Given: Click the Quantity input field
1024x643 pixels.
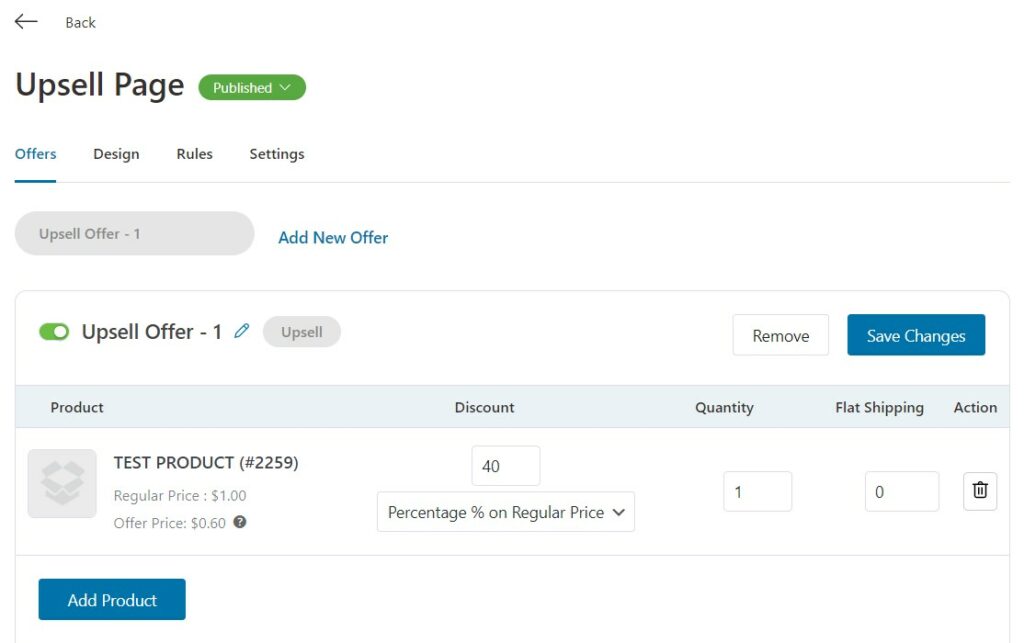Looking at the screenshot, I should coord(758,492).
